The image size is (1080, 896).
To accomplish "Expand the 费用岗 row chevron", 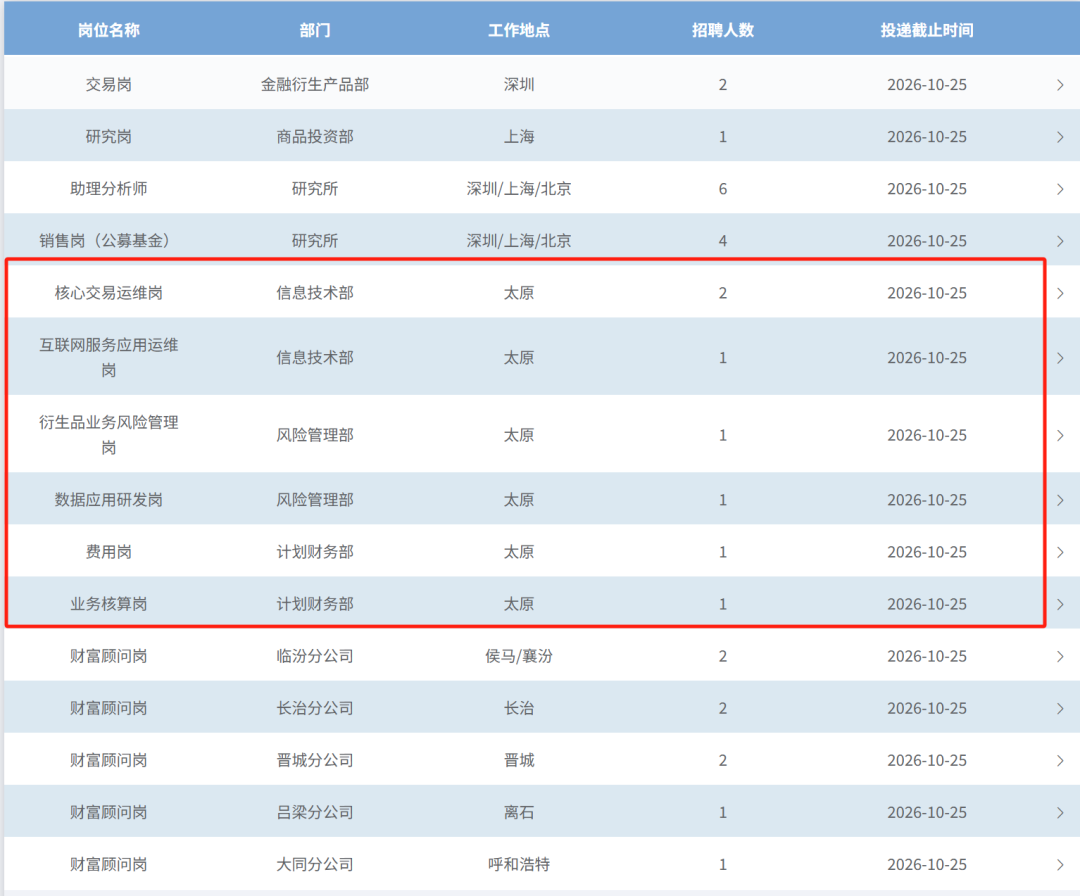I will coord(1060,552).
